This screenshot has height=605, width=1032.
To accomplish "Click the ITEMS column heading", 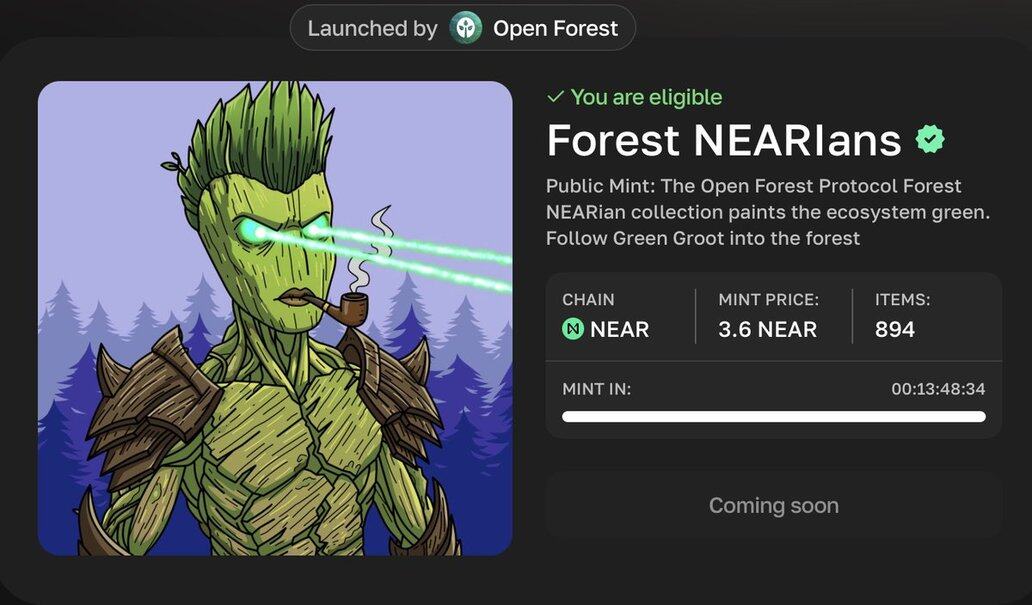I will click(x=902, y=300).
